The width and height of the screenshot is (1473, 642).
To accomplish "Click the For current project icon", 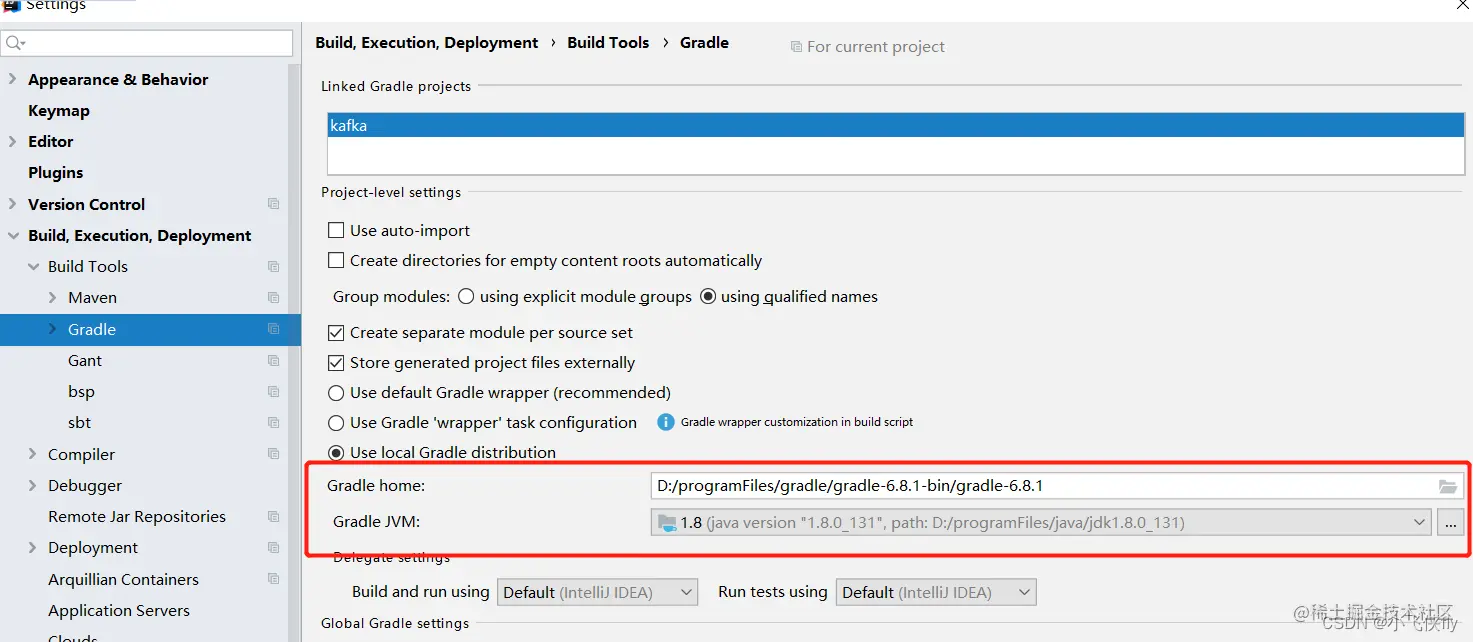I will [x=796, y=47].
